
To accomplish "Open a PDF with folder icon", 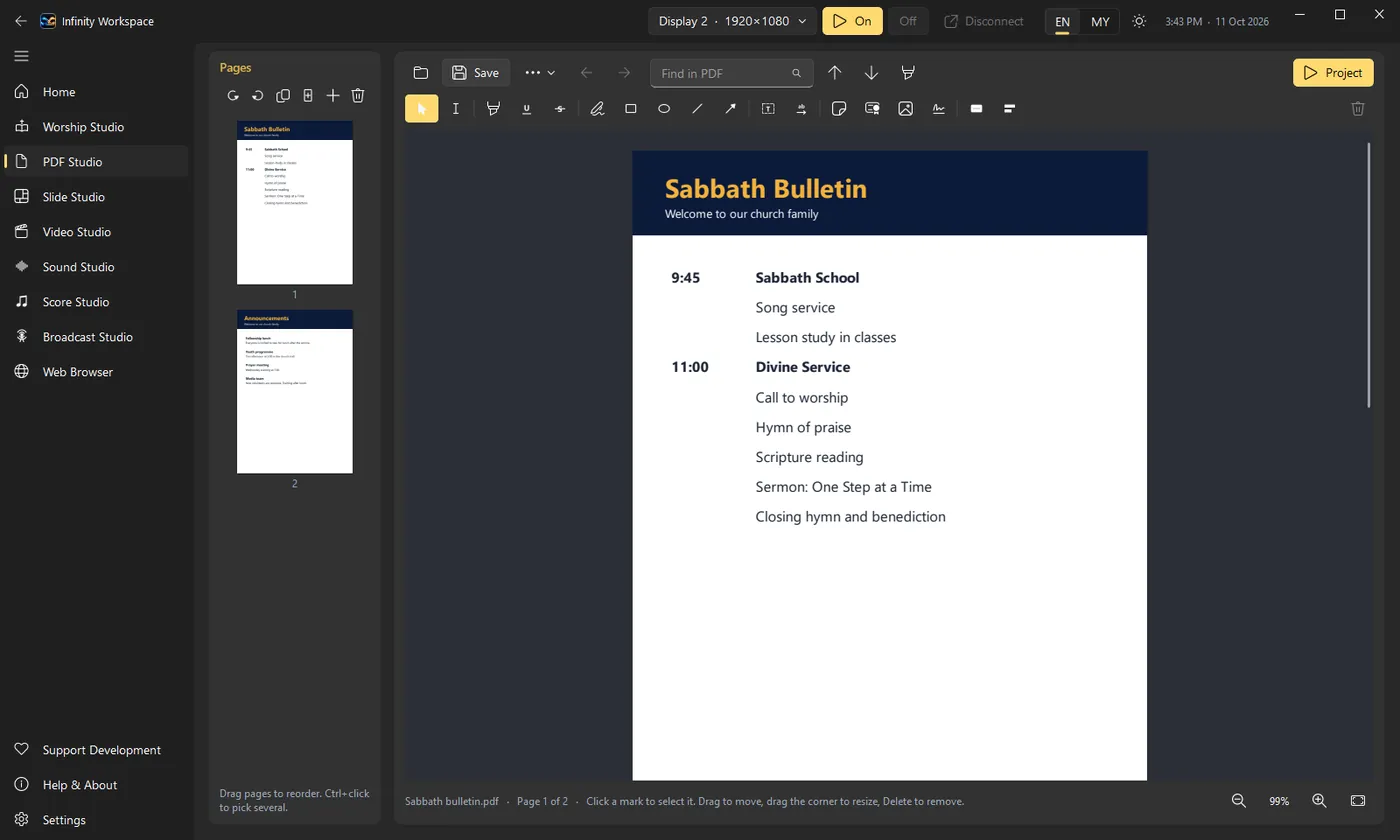I will click(x=421, y=73).
